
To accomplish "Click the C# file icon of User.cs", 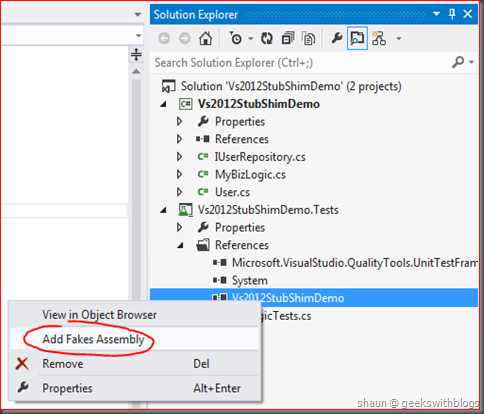I will tap(203, 192).
